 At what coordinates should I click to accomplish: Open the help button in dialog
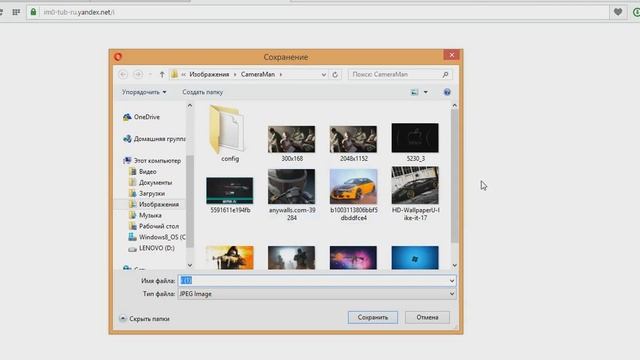point(447,92)
